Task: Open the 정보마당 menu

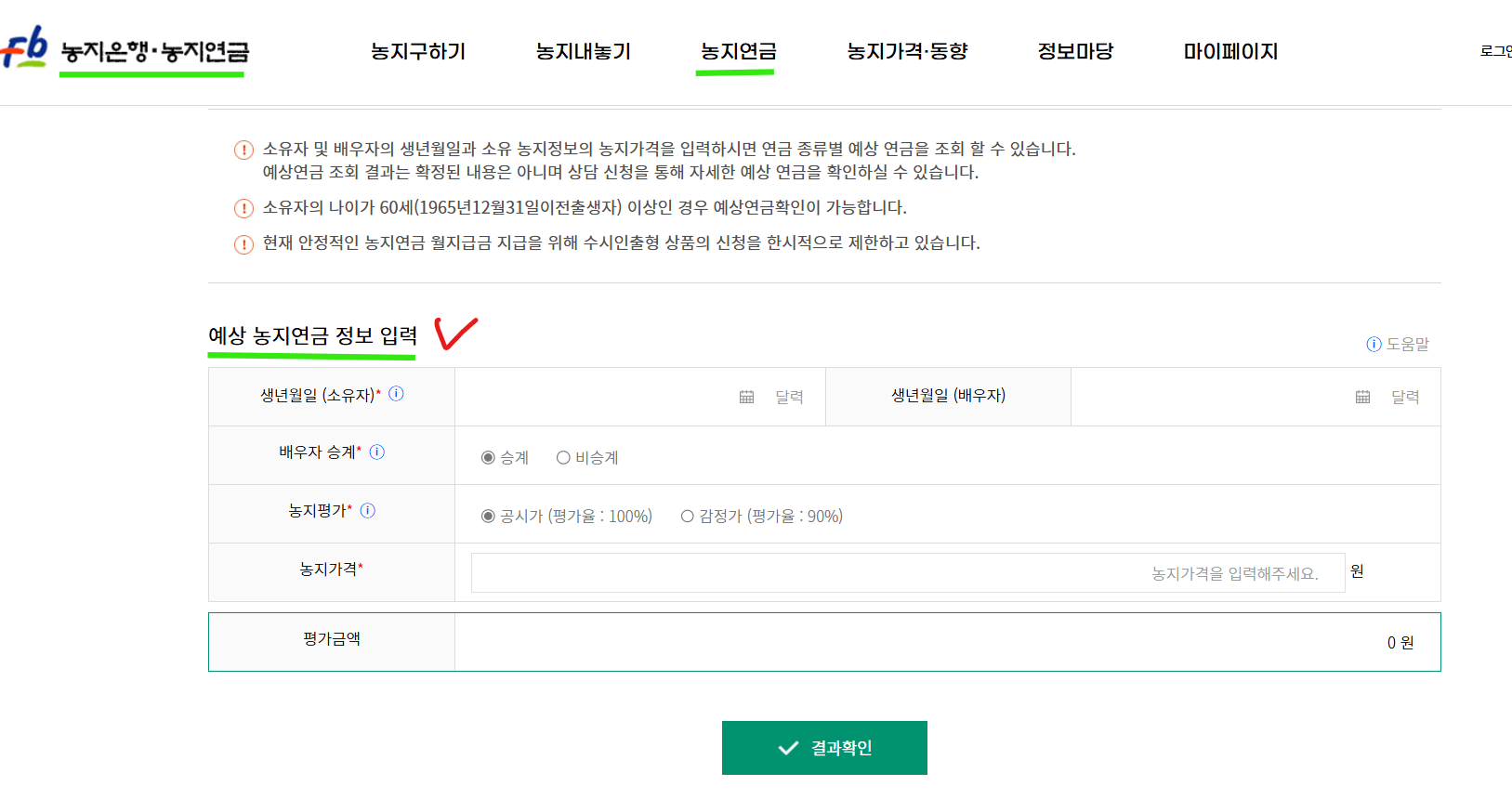Action: click(1075, 51)
